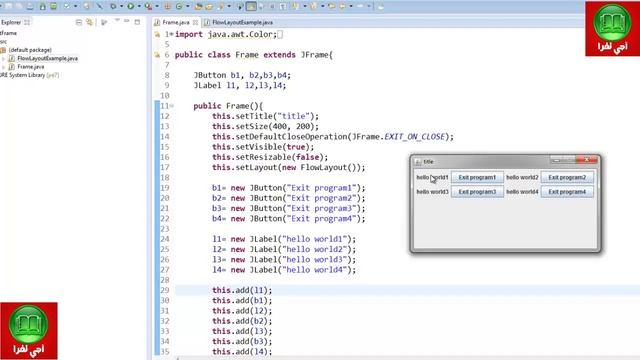Click the Print icon in the toolbar
The width and height of the screenshot is (640, 360).
click(30, 6)
